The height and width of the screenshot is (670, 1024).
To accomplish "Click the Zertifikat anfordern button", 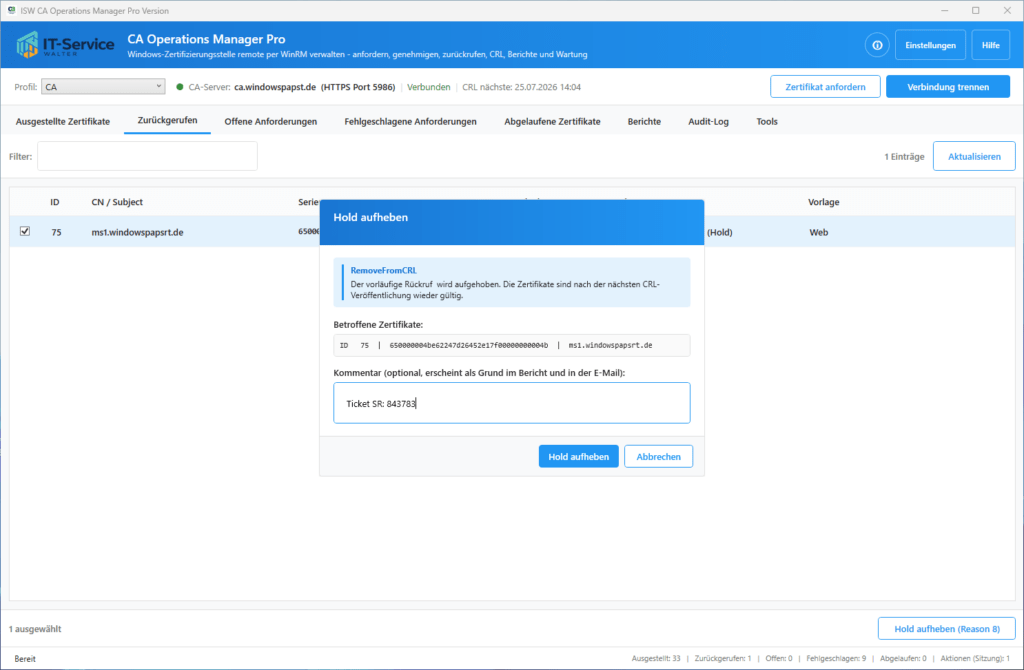I will (x=825, y=87).
